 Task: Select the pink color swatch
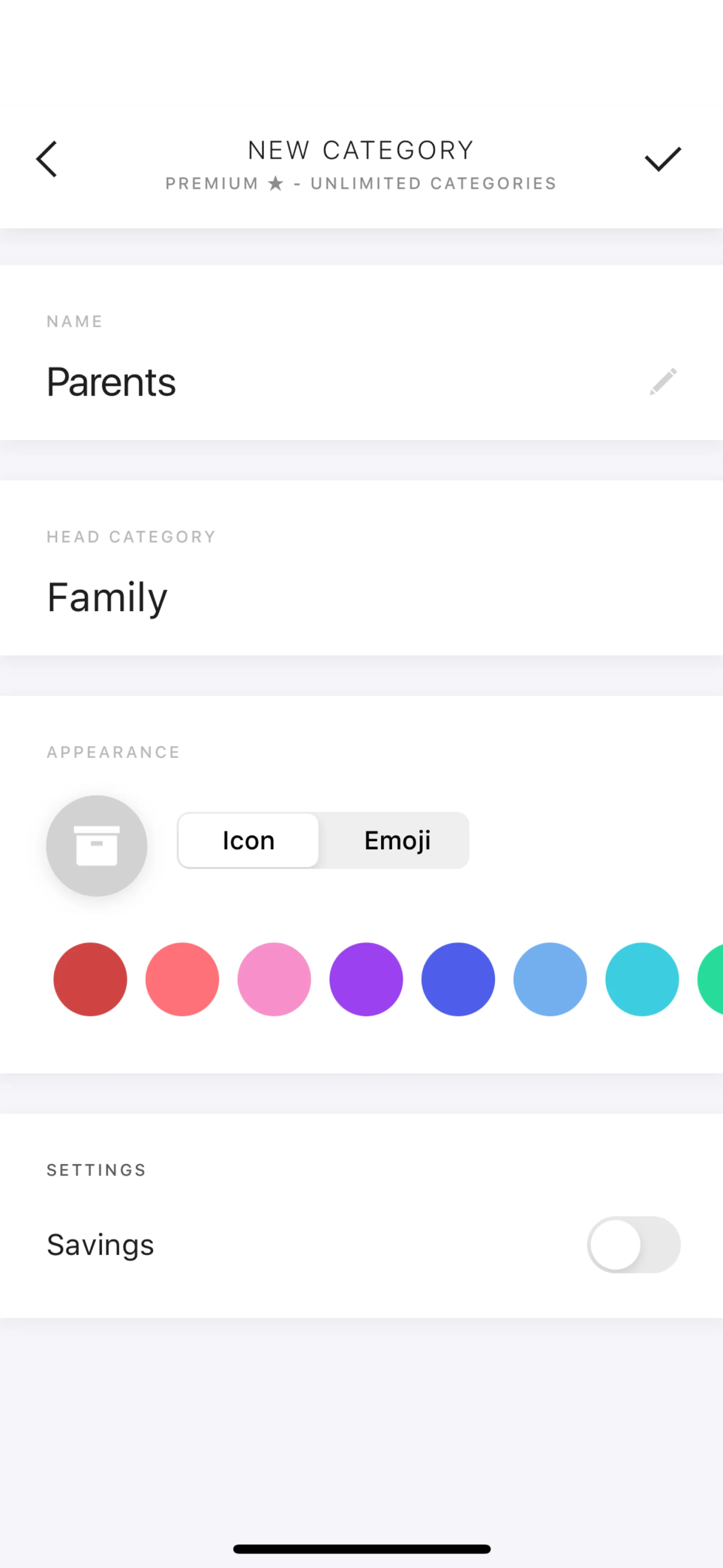tap(274, 979)
